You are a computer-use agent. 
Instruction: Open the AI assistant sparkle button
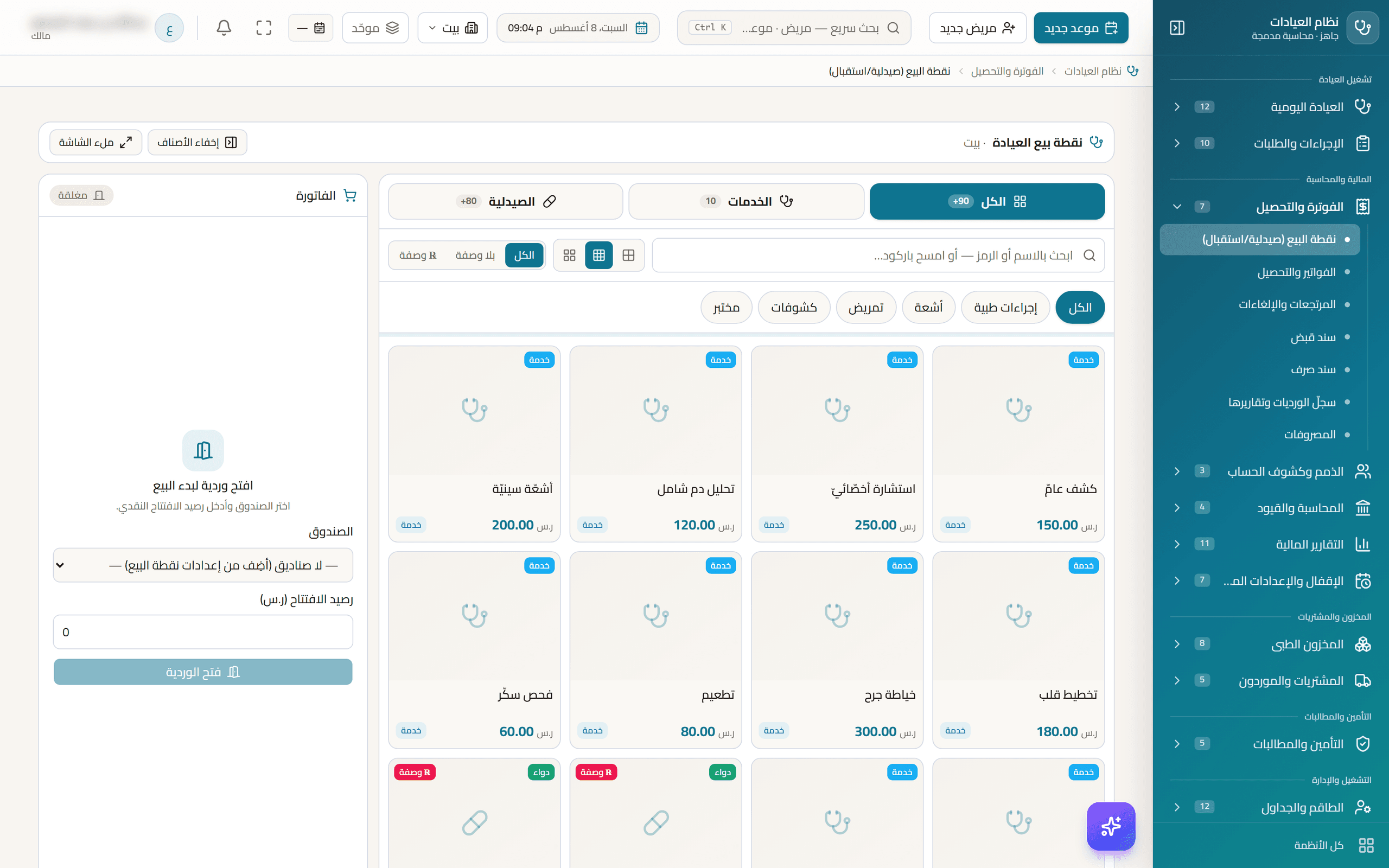point(1111,826)
